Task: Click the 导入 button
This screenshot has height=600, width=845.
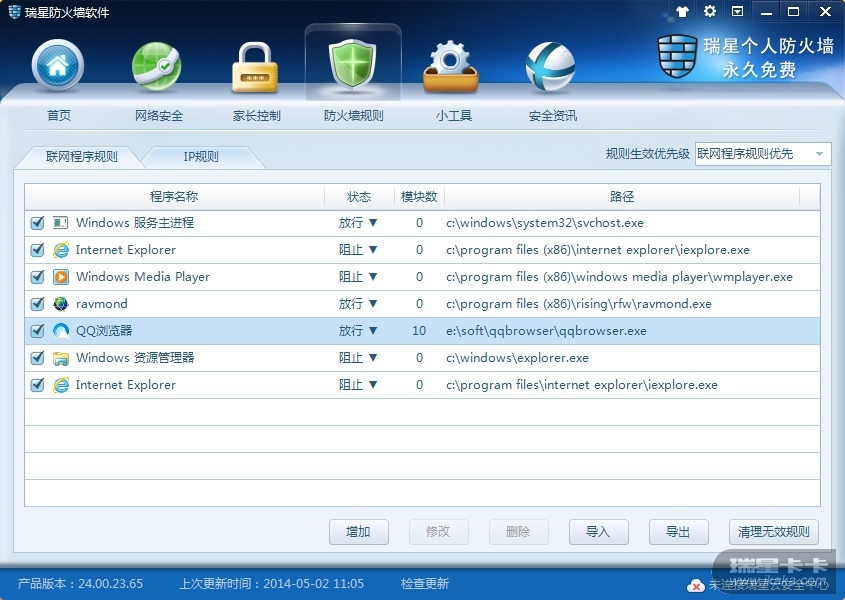Action: click(x=598, y=532)
